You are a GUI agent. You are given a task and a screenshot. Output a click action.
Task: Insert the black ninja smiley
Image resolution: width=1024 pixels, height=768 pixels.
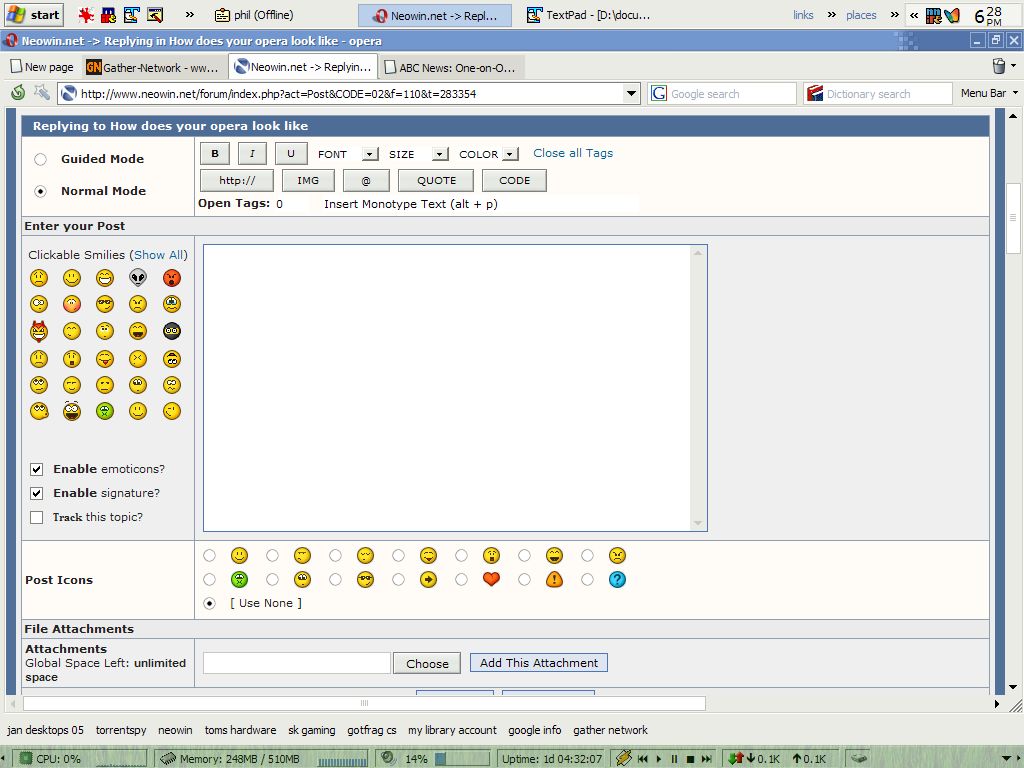[x=172, y=331]
